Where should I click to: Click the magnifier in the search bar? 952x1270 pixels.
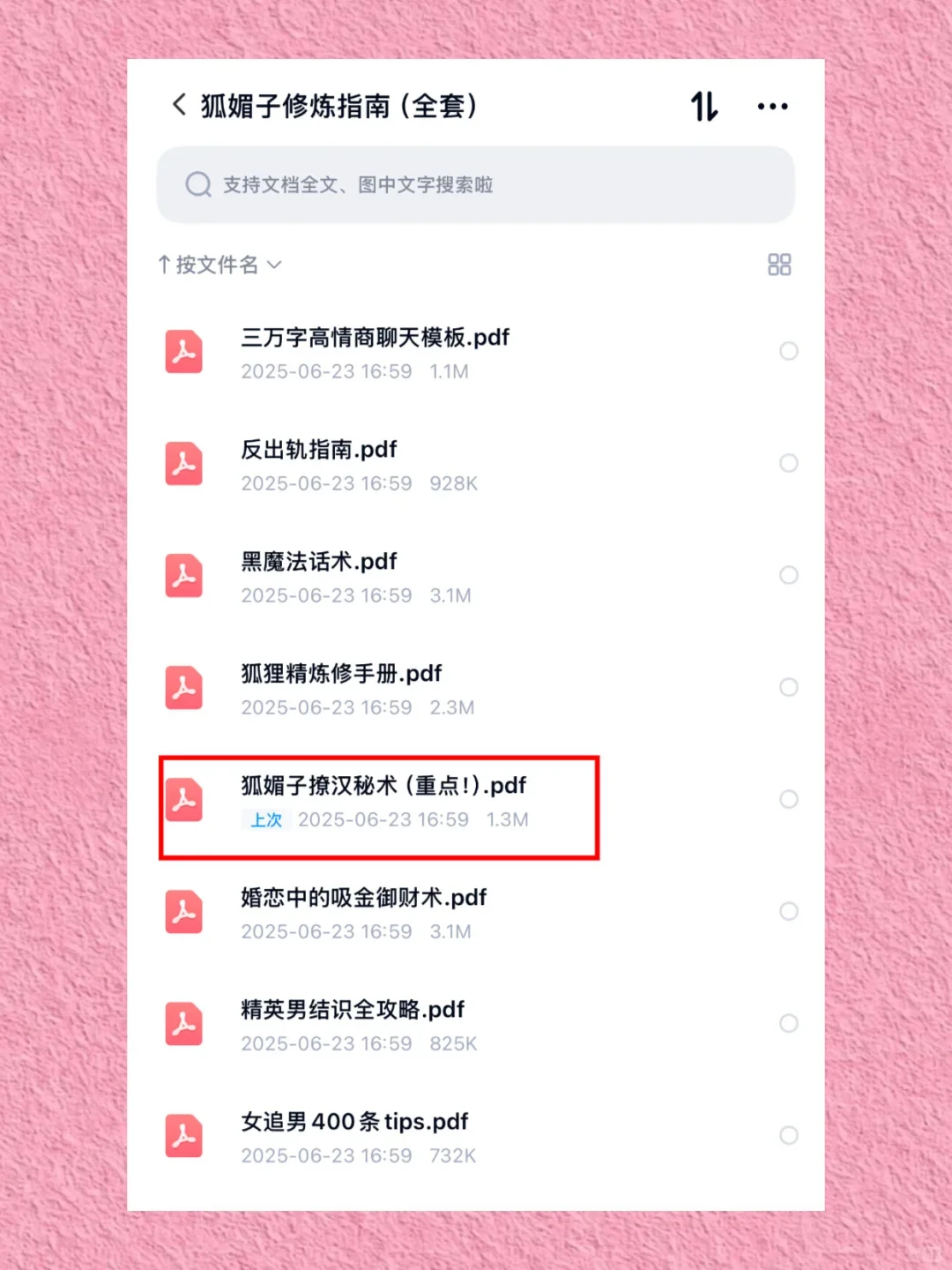198,184
